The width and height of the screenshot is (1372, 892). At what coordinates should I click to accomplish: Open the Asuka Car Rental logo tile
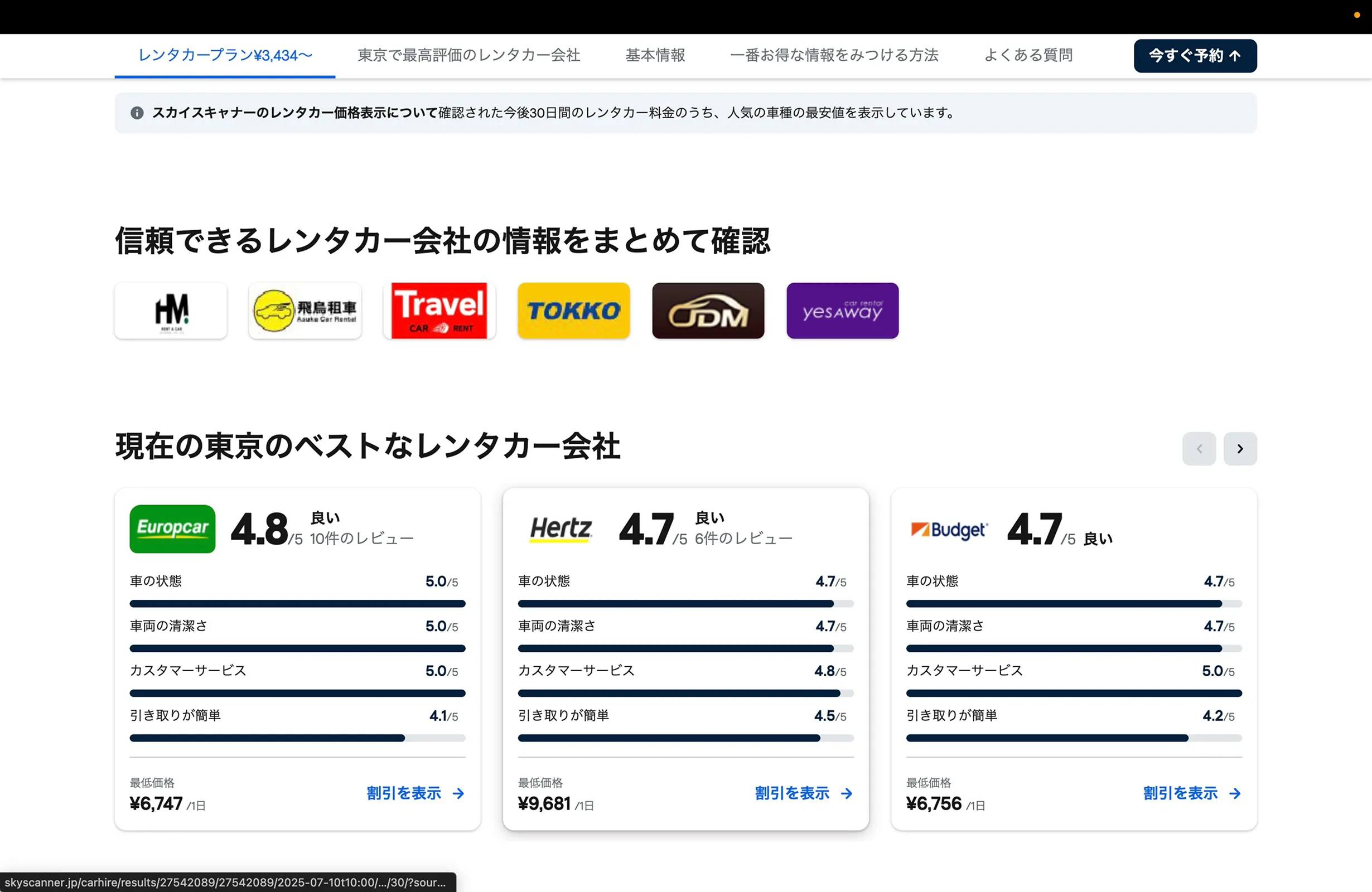coord(305,311)
